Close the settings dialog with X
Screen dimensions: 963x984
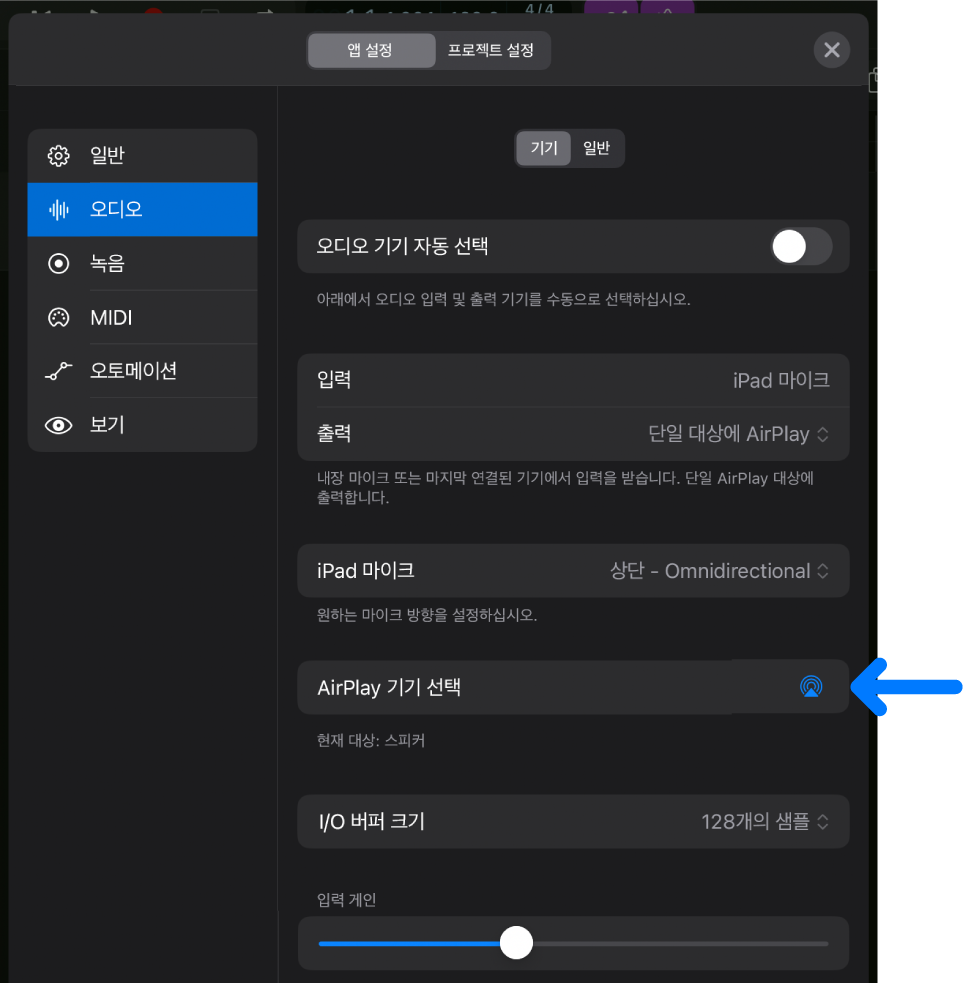(x=831, y=50)
